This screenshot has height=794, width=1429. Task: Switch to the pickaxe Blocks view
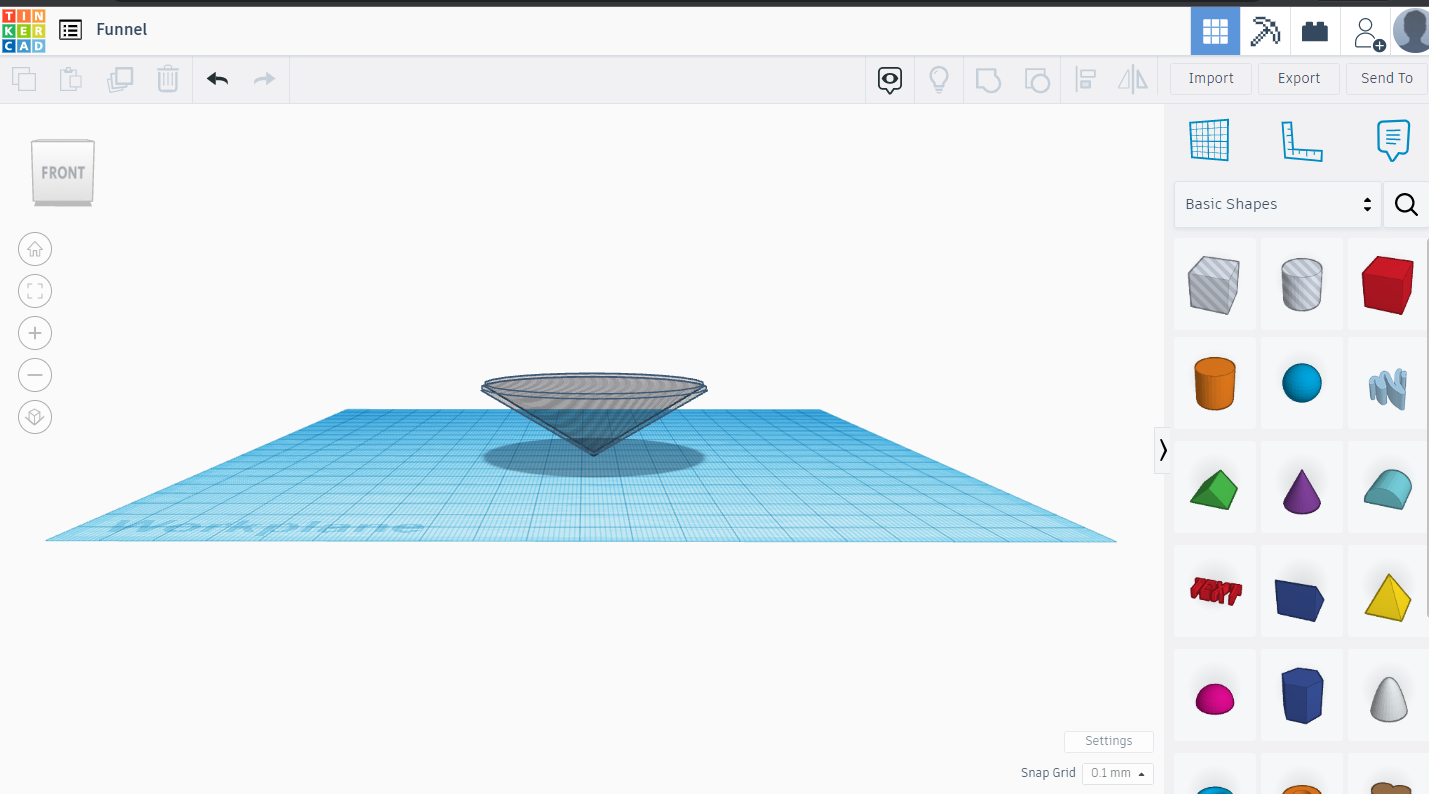click(x=1265, y=31)
